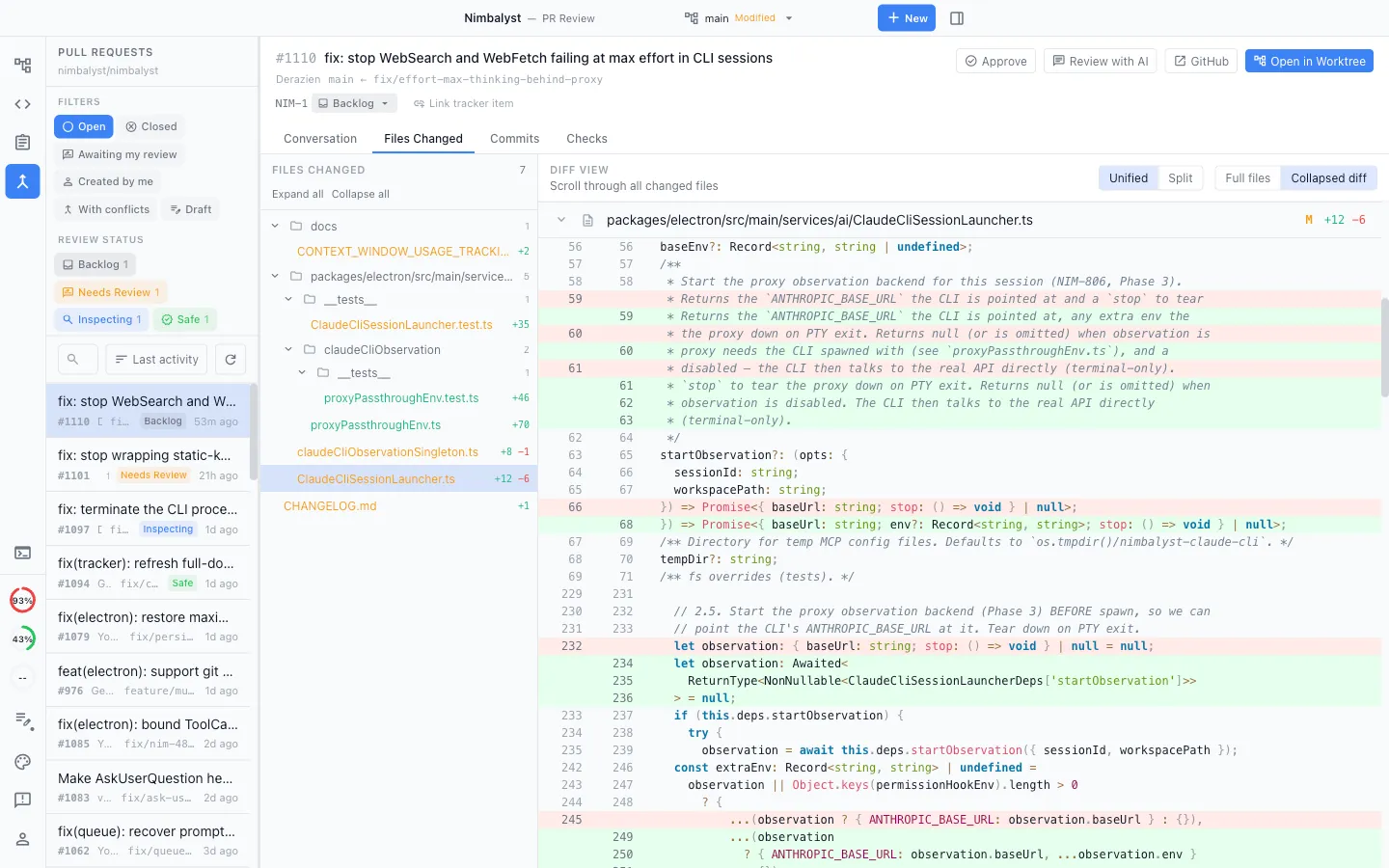Open the theme palette icon
Image resolution: width=1389 pixels, height=868 pixels.
point(22,761)
